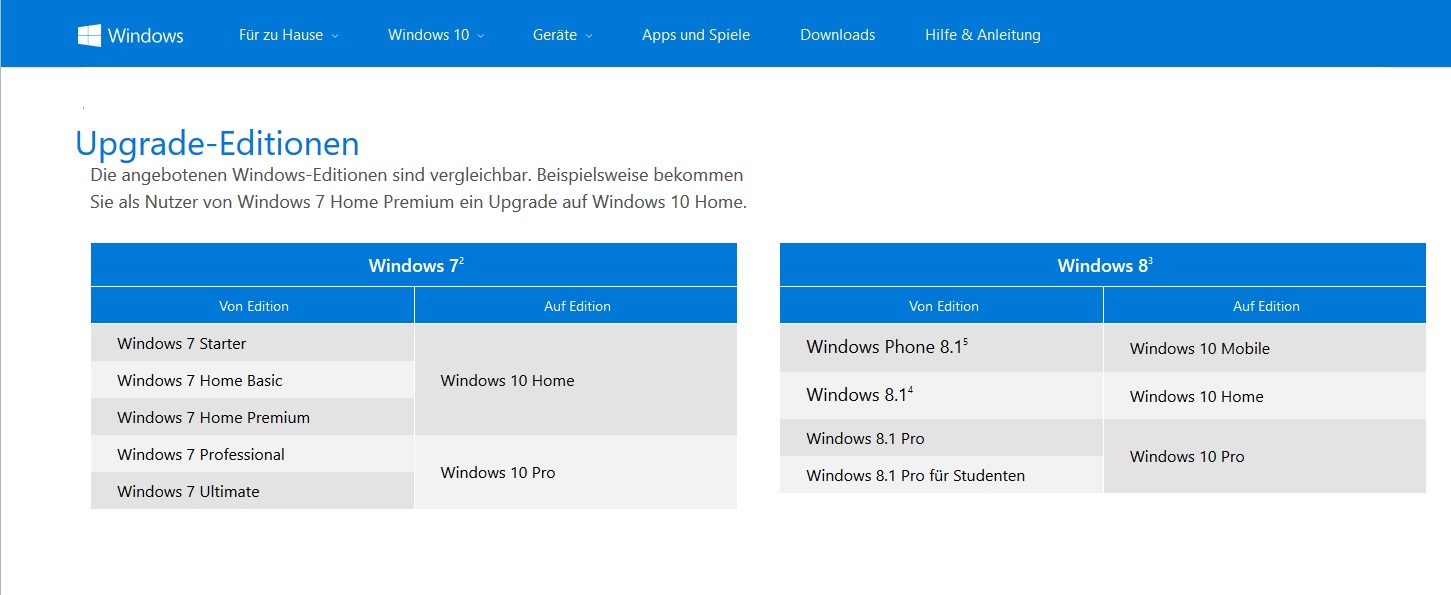Expand the Für zu Hause dropdown chevron

click(335, 36)
